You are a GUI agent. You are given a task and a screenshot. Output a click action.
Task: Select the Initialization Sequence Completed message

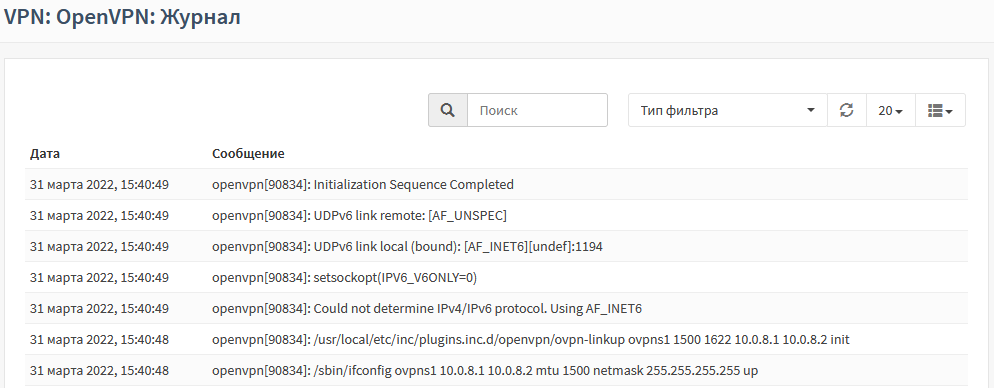click(x=363, y=184)
